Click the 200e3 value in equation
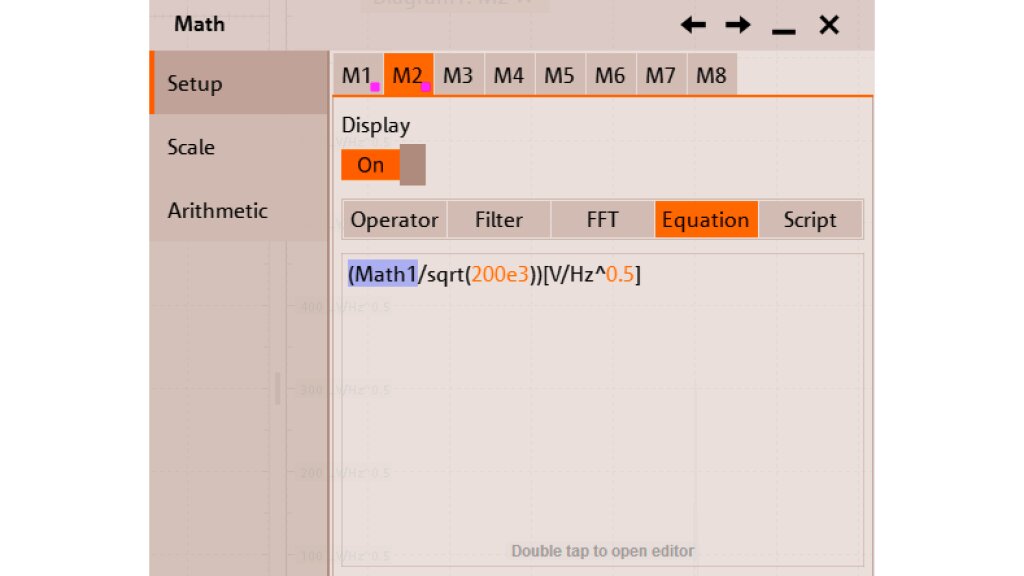1024x576 pixels. (x=500, y=274)
